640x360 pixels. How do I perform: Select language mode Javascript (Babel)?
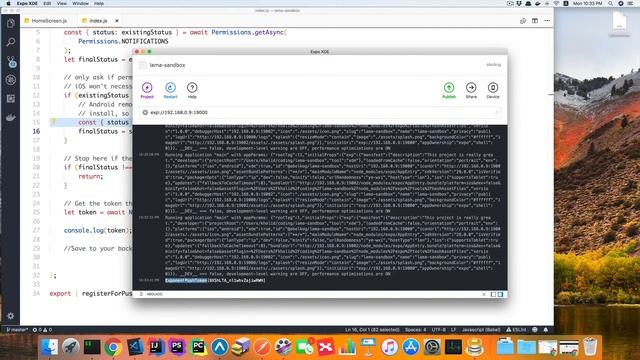481,329
